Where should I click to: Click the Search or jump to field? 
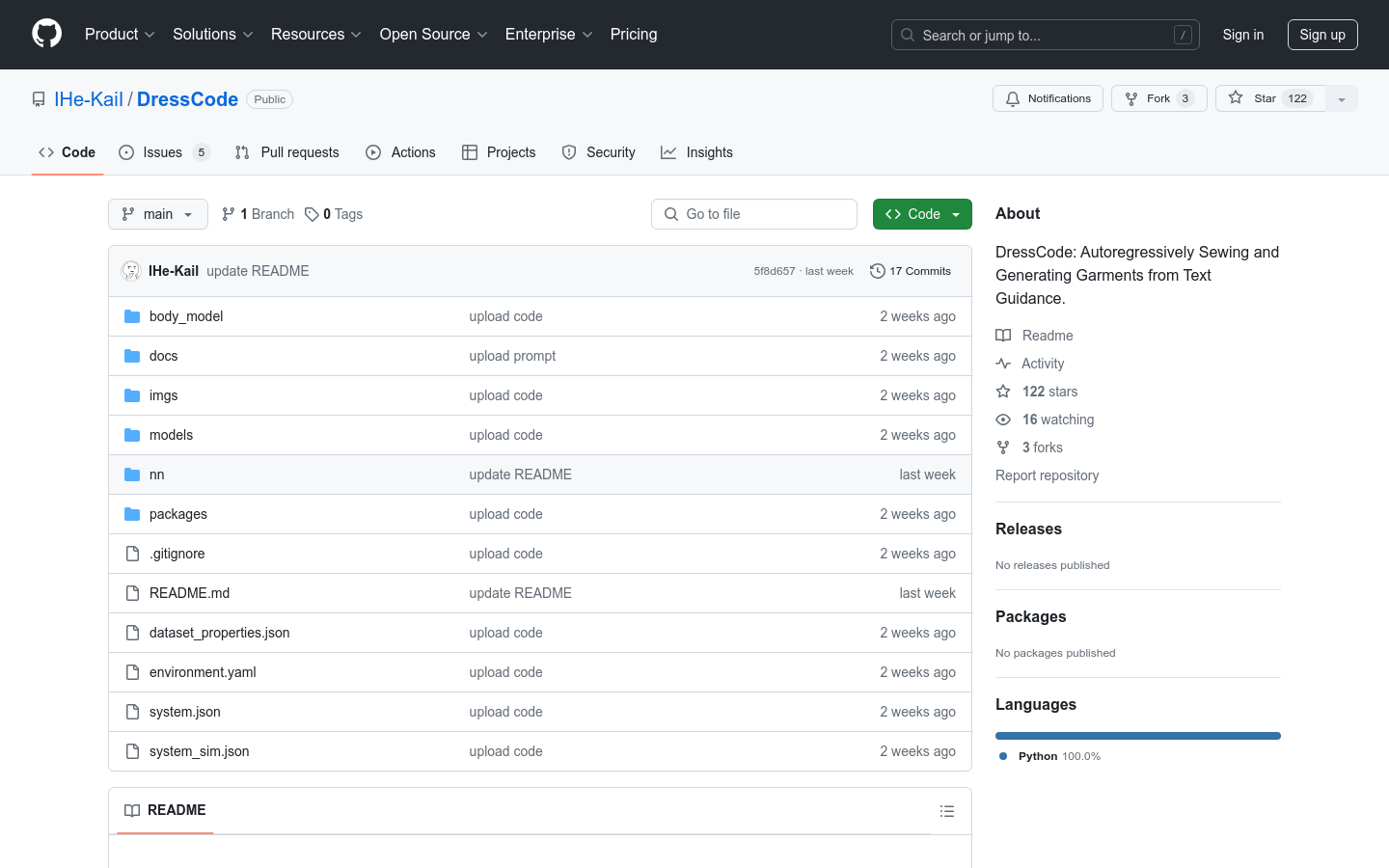click(x=1046, y=35)
